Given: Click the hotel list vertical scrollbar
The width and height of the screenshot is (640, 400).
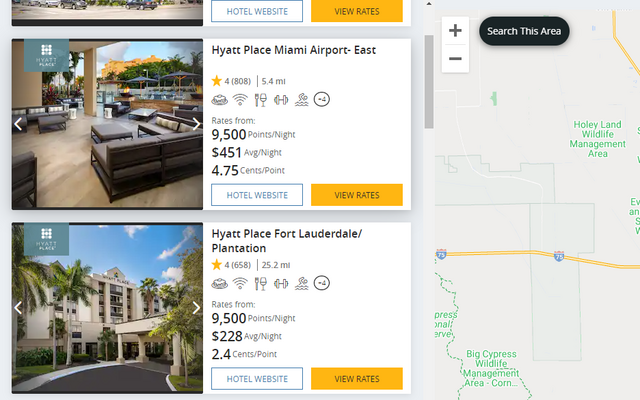Looking at the screenshot, I should pyautogui.click(x=429, y=82).
